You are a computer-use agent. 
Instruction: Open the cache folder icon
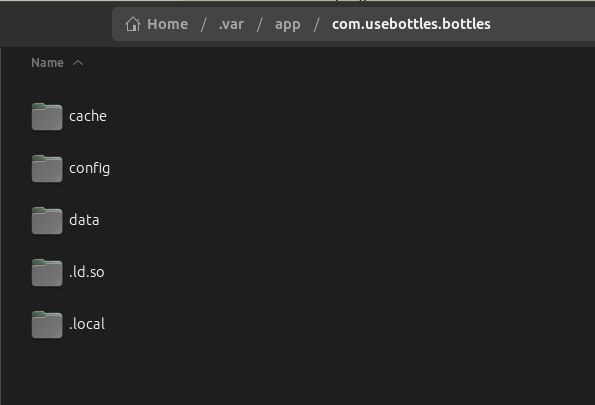point(47,117)
